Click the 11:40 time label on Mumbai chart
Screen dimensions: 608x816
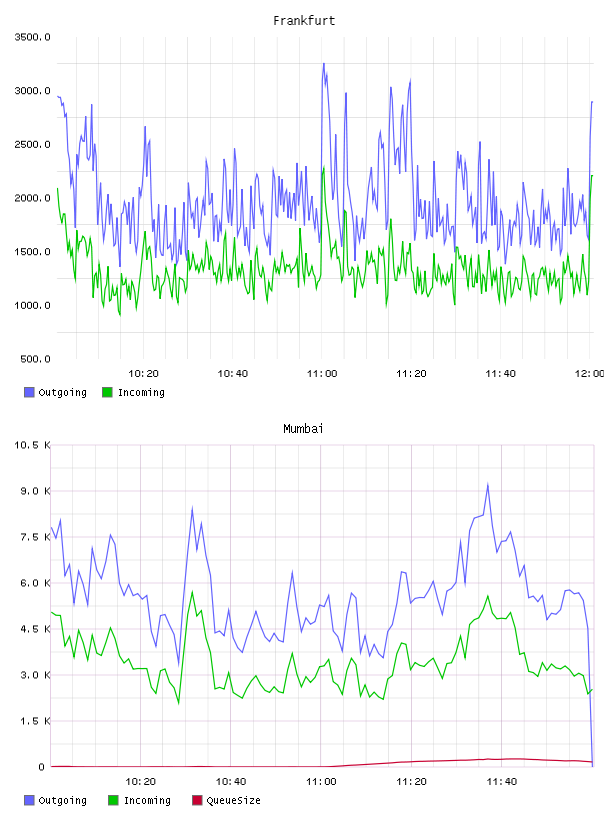point(502,781)
